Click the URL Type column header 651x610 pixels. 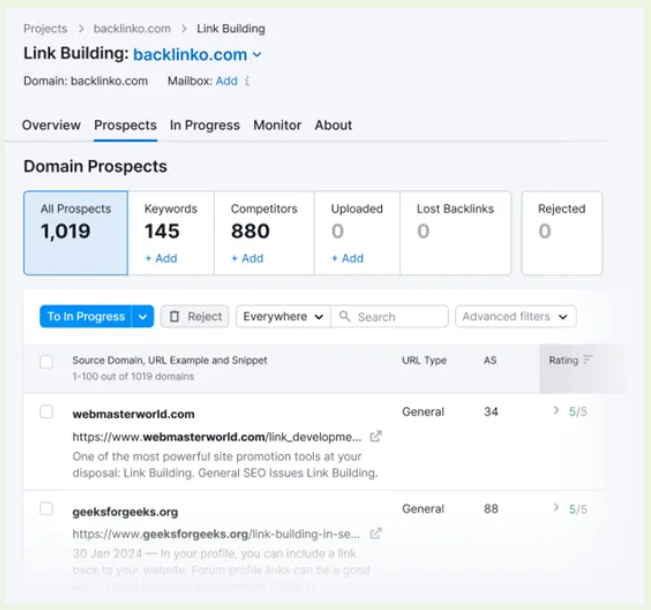[424, 360]
